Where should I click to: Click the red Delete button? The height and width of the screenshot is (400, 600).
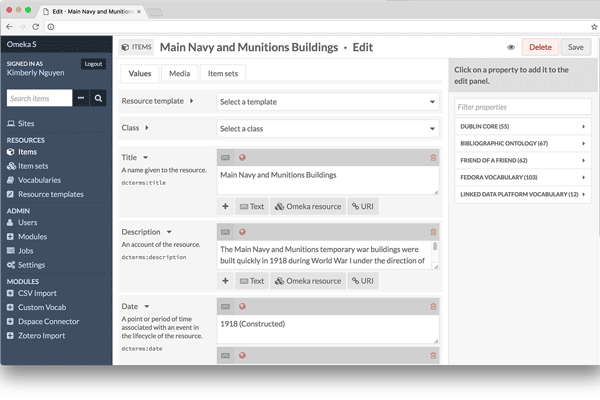(539, 47)
